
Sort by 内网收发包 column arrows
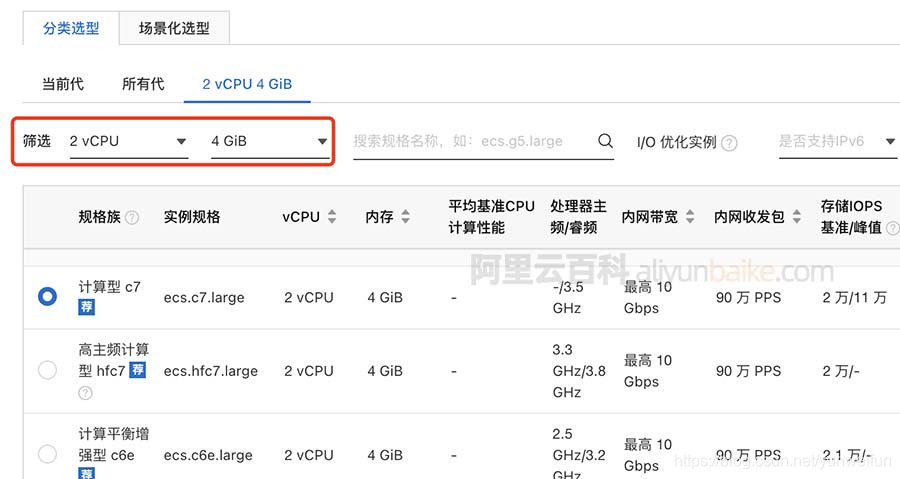pyautogui.click(x=797, y=217)
